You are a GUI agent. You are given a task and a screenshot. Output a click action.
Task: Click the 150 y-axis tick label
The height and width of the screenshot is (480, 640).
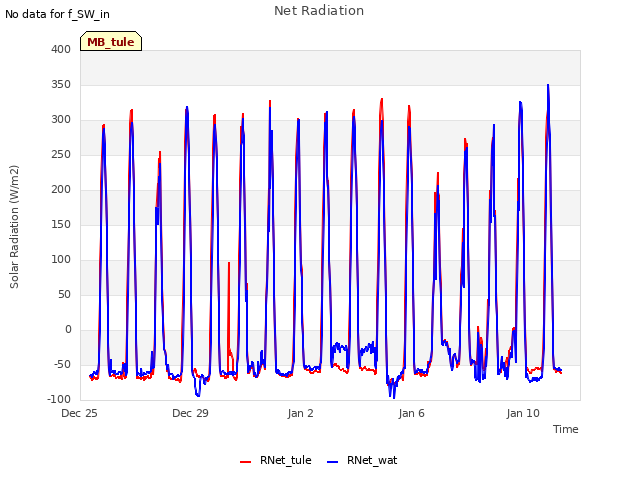tap(61, 224)
